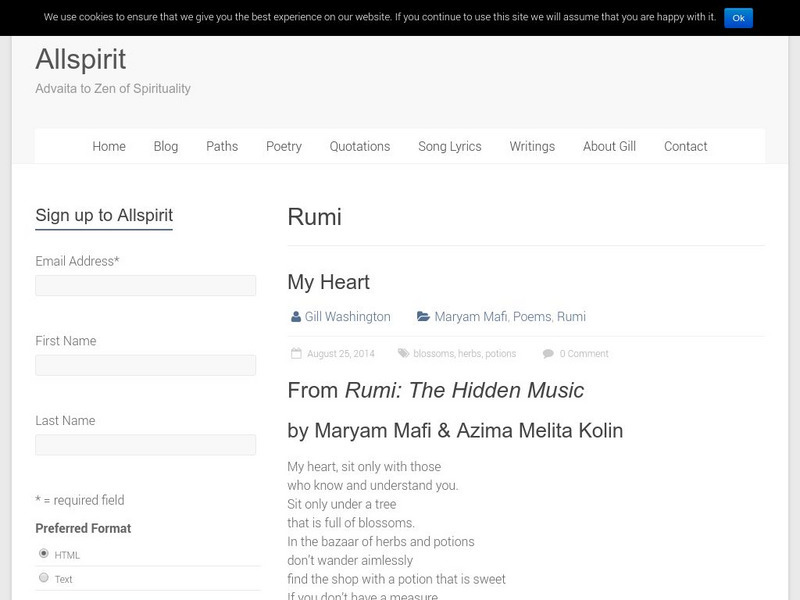Screen dimensions: 800x600
Task: Select the HTML format radio button
Action: 43,553
